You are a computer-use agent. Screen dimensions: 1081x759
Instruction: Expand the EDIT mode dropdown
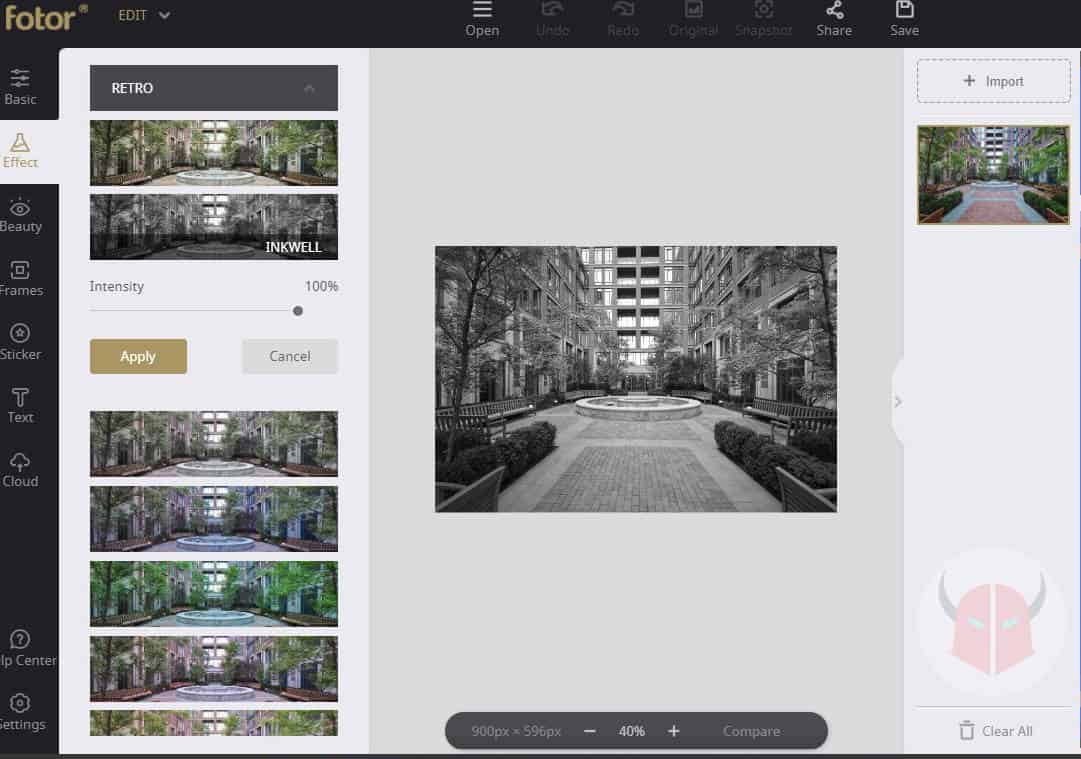(x=164, y=15)
